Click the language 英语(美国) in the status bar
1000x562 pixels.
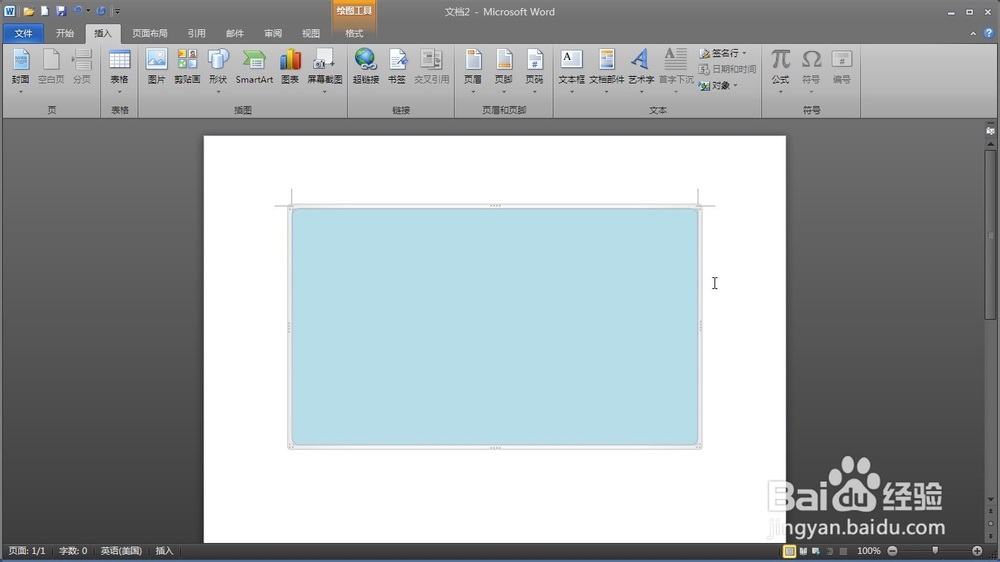coord(121,551)
